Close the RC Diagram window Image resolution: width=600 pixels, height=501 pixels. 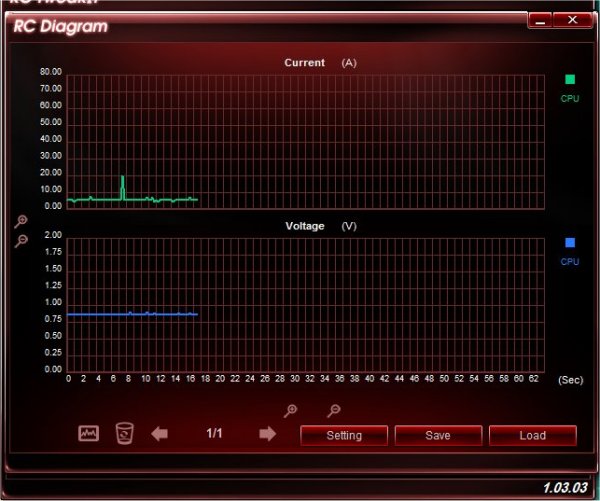pos(572,20)
